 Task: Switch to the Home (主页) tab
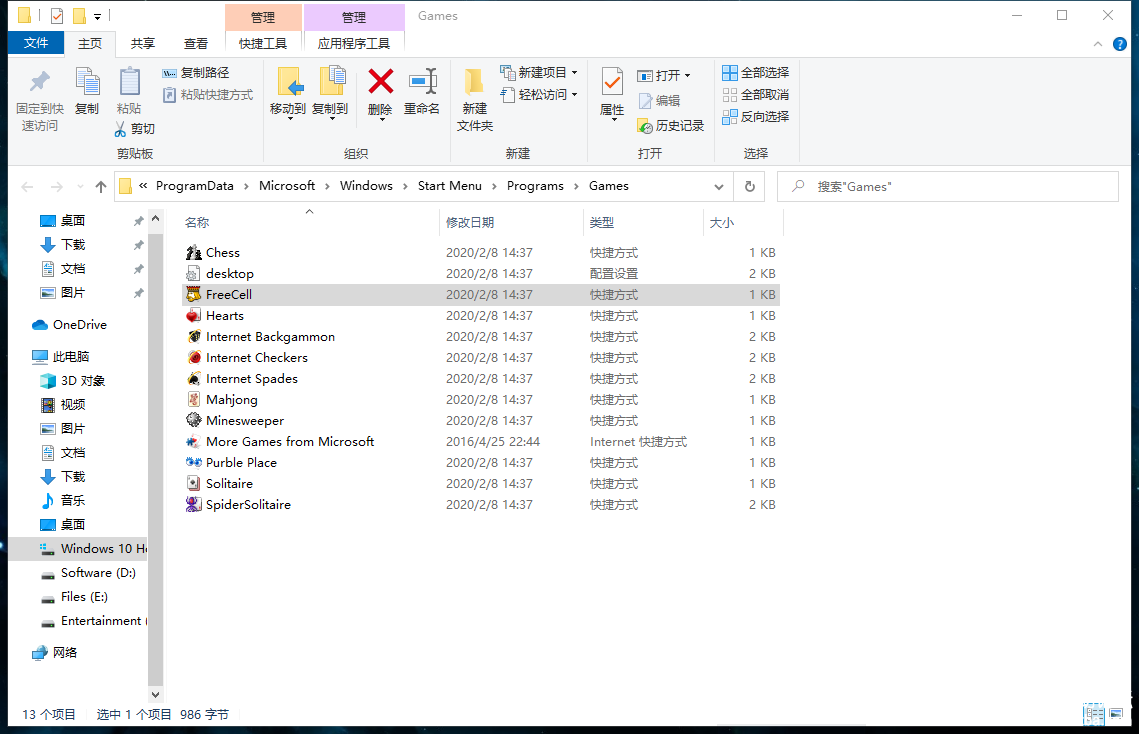point(90,44)
